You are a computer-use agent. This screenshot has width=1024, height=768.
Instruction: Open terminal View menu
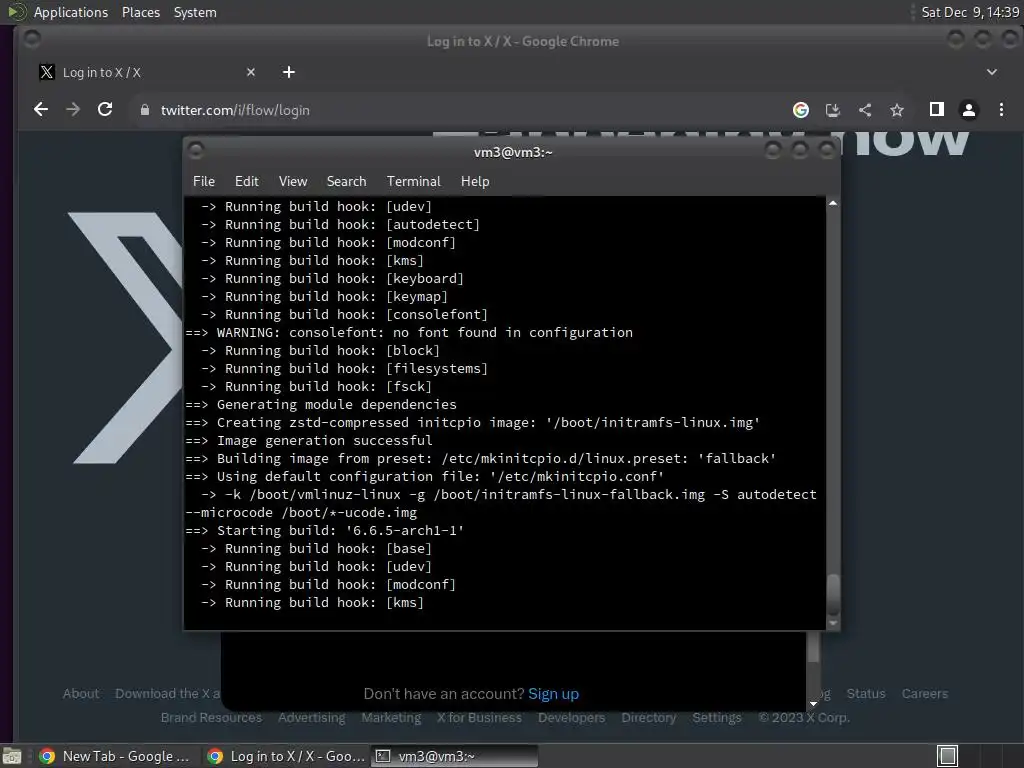(x=293, y=181)
